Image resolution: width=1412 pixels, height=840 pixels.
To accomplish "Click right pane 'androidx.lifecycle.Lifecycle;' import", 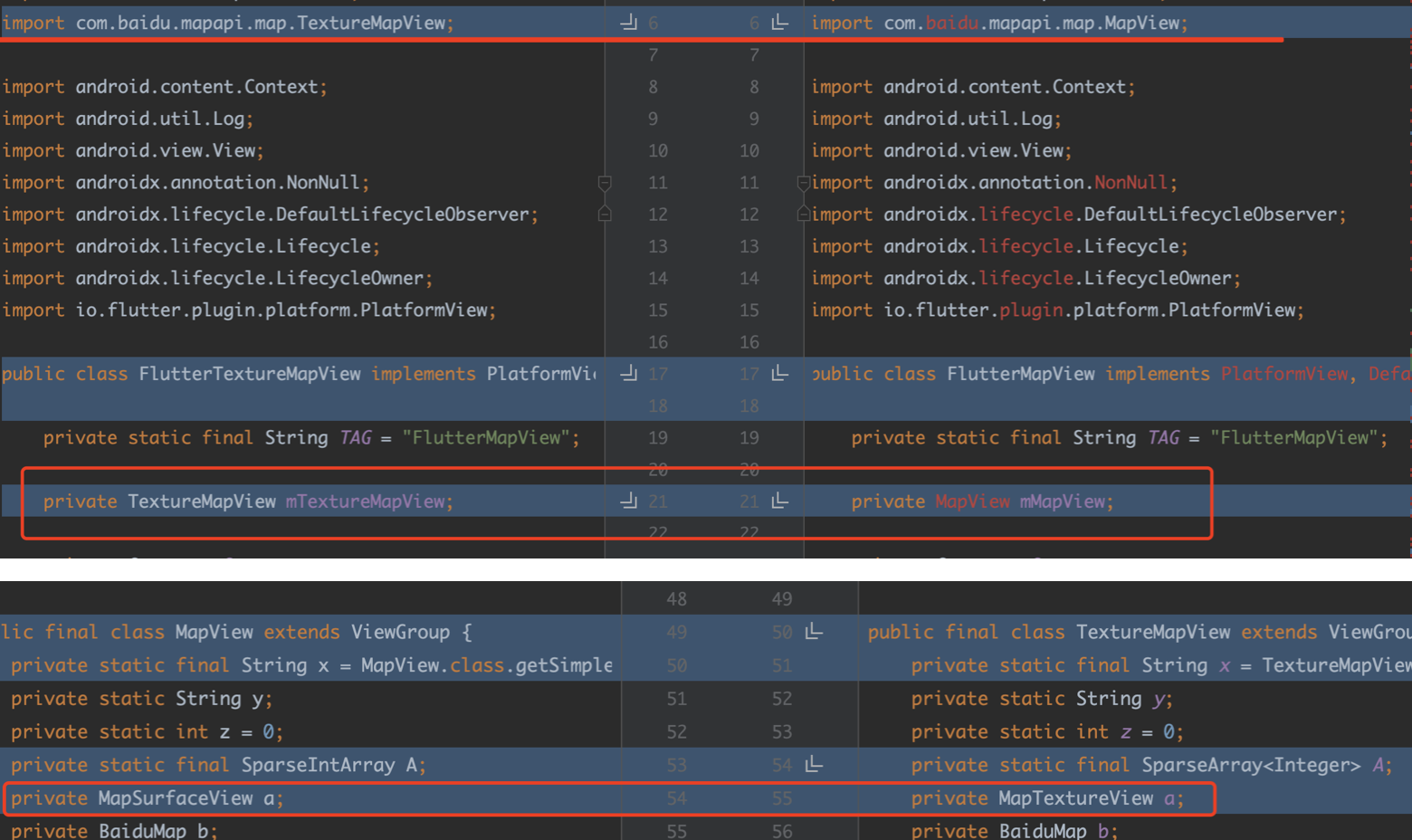I will point(999,246).
